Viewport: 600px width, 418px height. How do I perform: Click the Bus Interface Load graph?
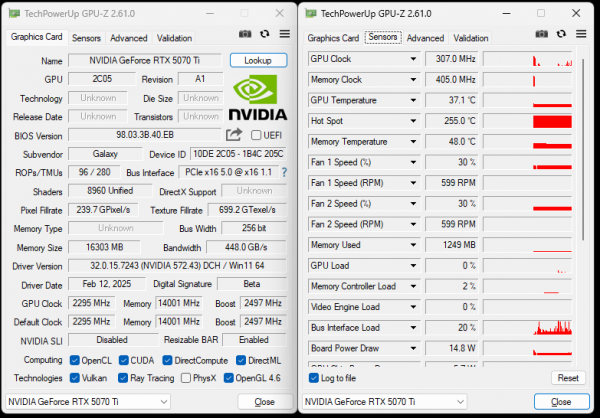click(x=527, y=328)
